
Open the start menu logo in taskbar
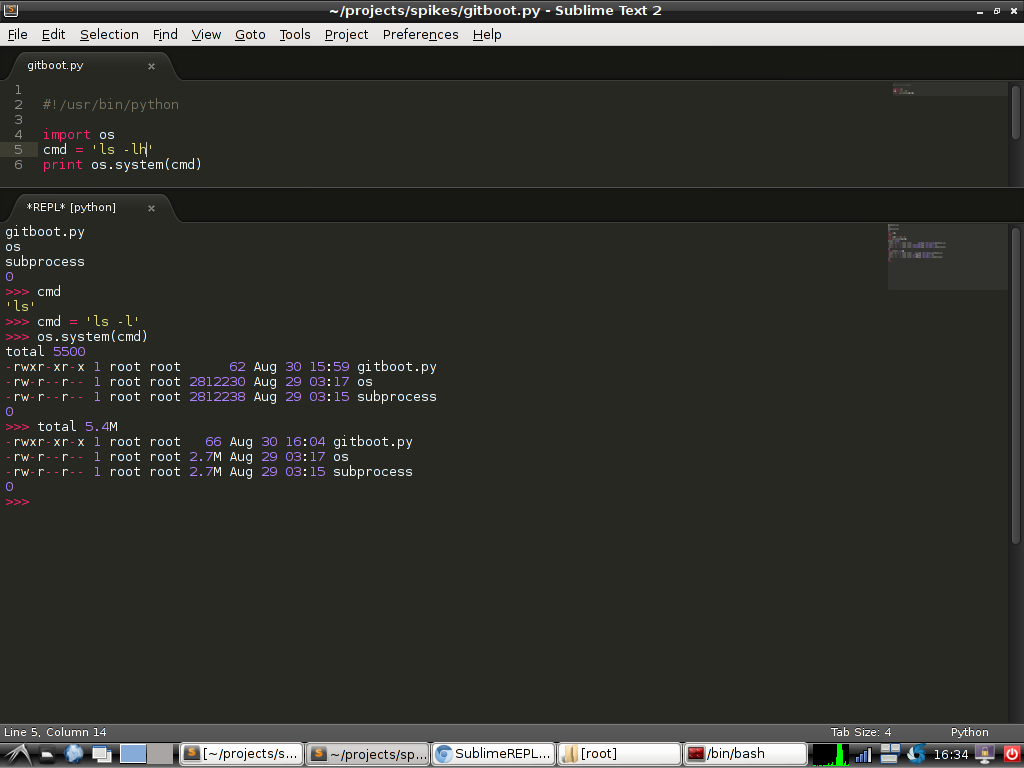coord(19,754)
